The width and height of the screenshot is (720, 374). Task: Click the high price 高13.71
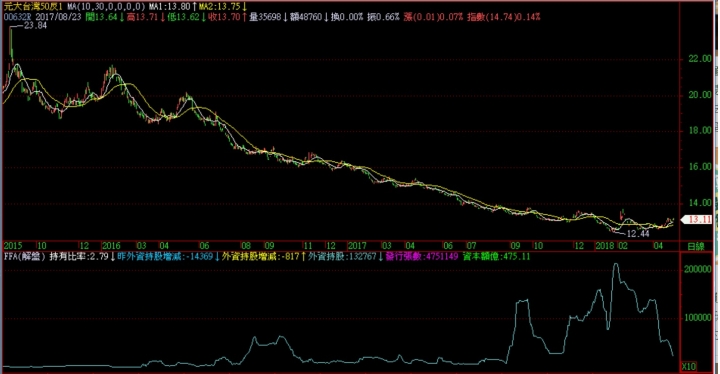146,17
